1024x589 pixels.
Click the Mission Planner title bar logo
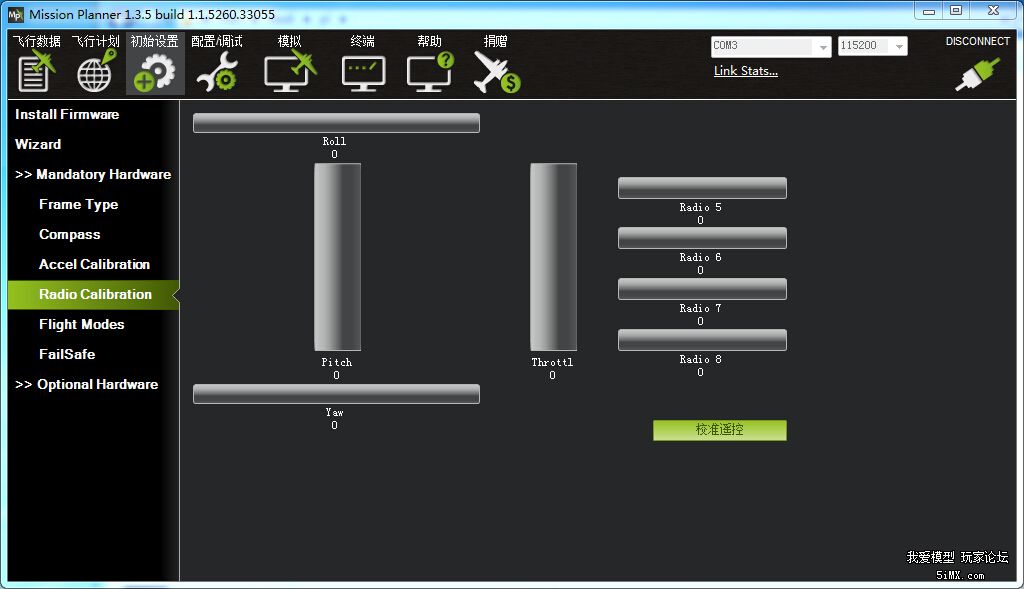(x=15, y=14)
